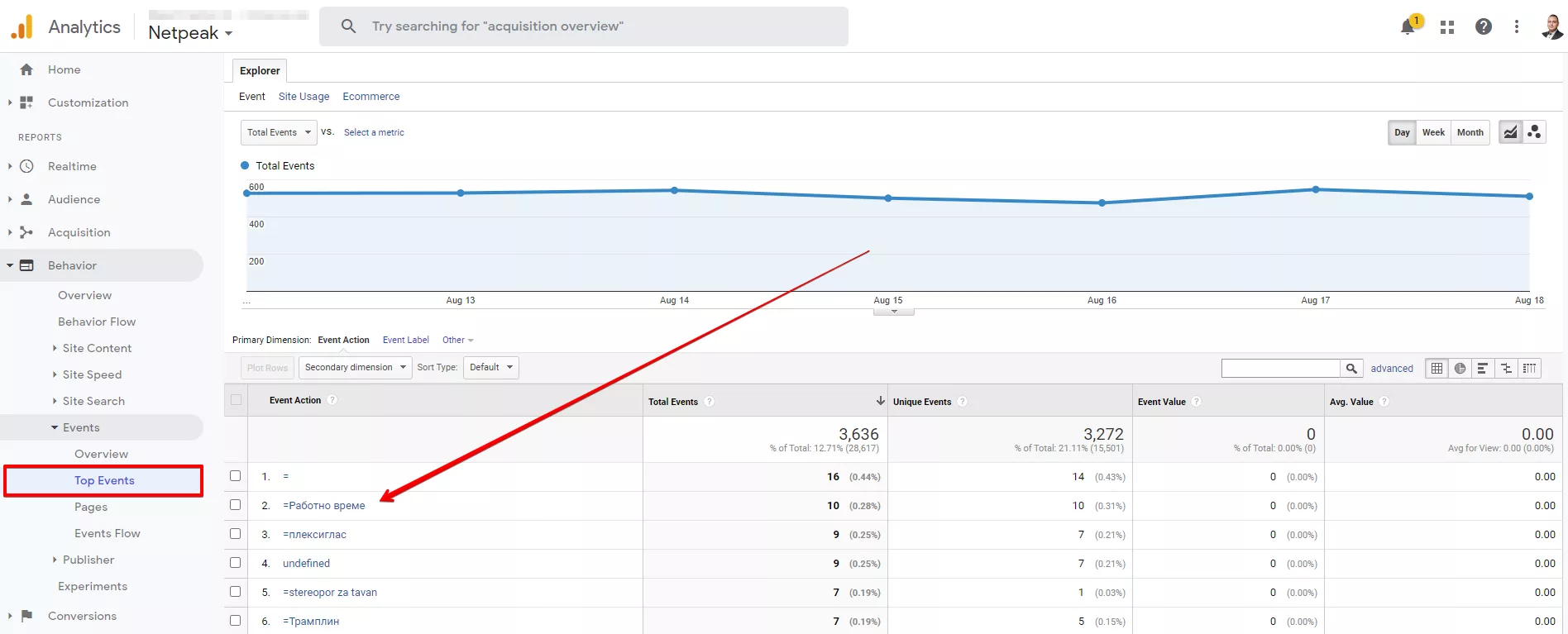Viewport: 1568px width, 634px height.
Task: Open the three-dot options menu
Action: coord(1517,26)
